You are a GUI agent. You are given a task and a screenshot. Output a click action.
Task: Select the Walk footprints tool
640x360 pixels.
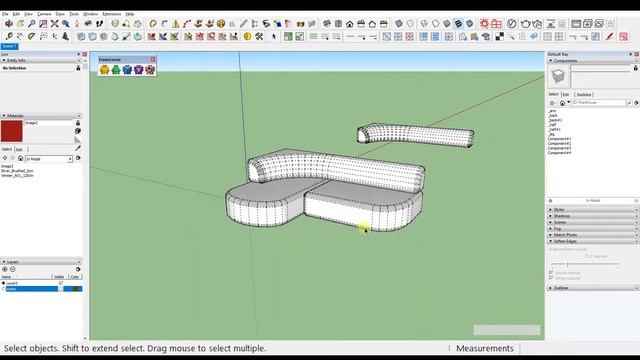[99, 24]
